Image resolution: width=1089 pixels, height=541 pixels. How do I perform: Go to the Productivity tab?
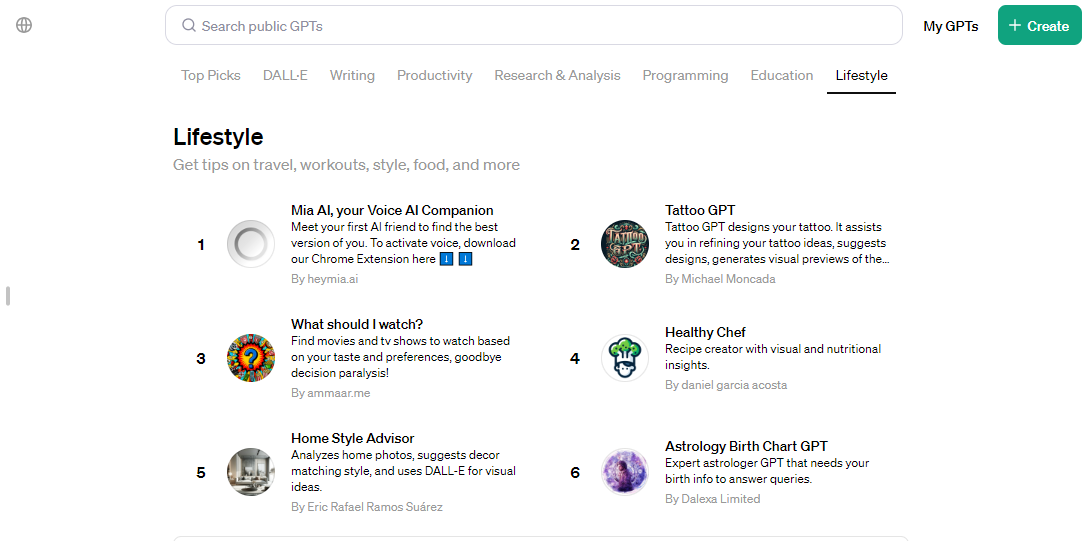434,75
